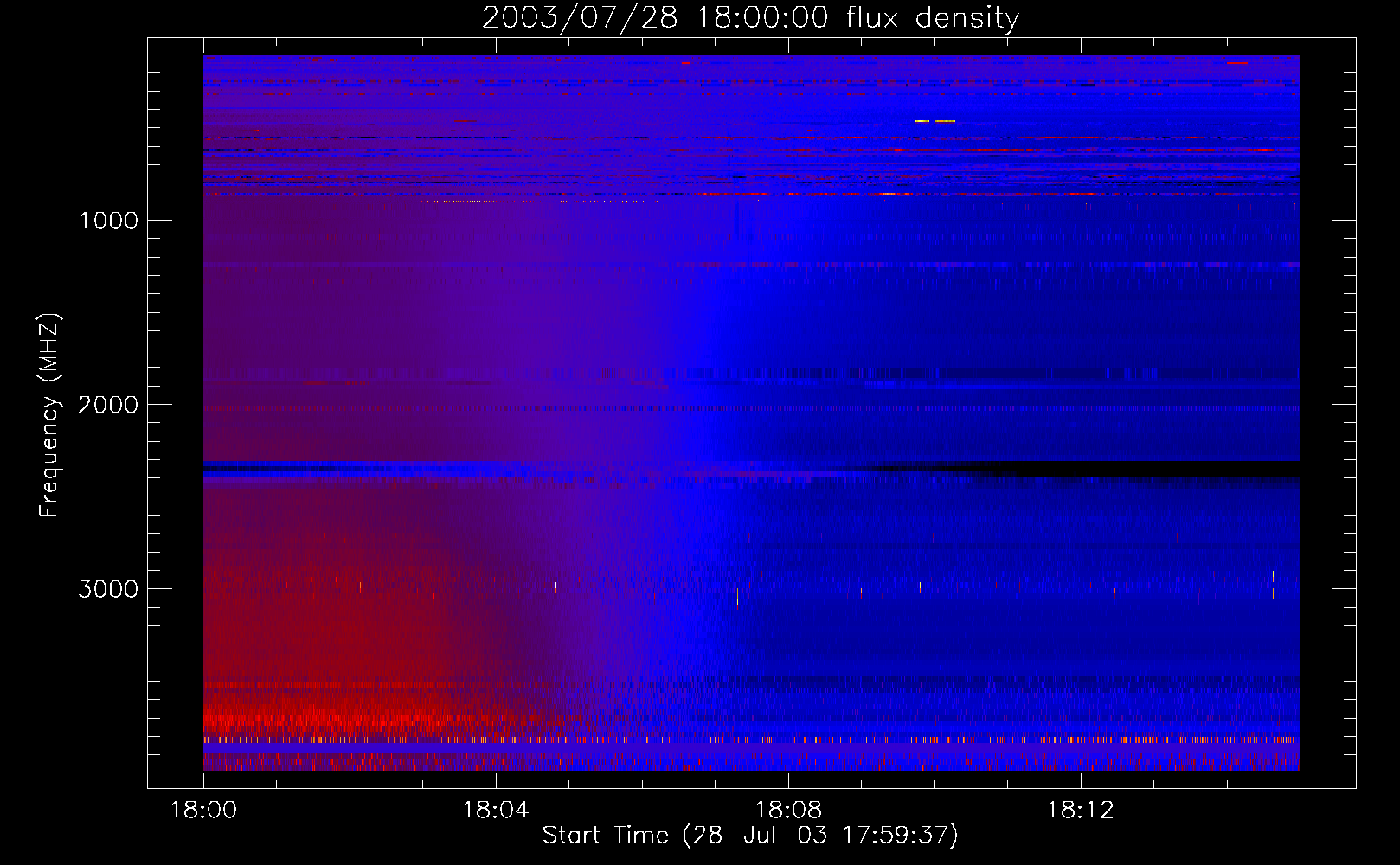
Task: Click the yellow dash burst near 18:10
Action: pyautogui.click(x=935, y=121)
